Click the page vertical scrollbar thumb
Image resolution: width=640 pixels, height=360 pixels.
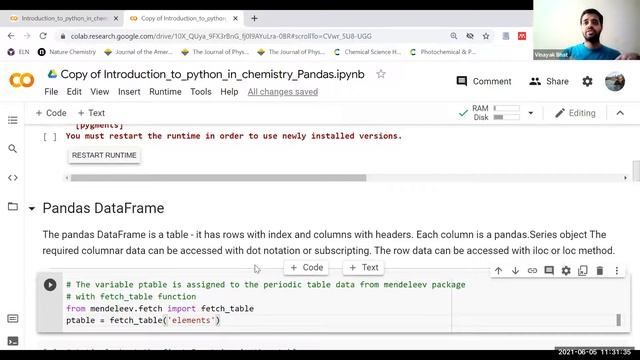(x=636, y=171)
